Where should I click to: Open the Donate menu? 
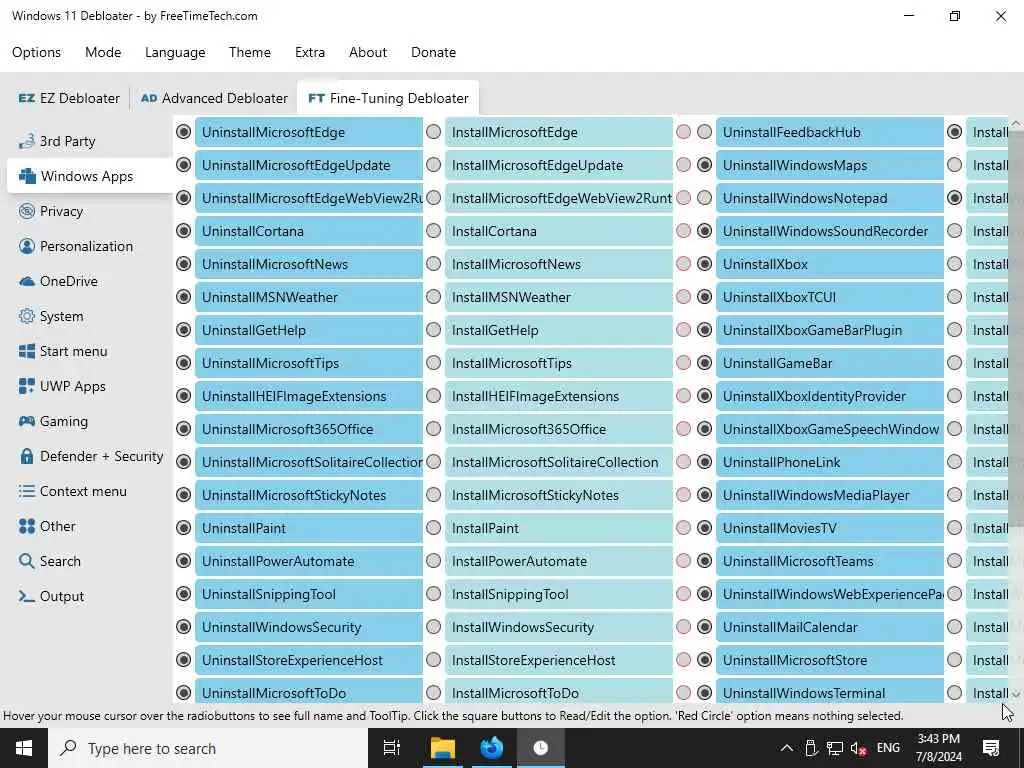[434, 52]
